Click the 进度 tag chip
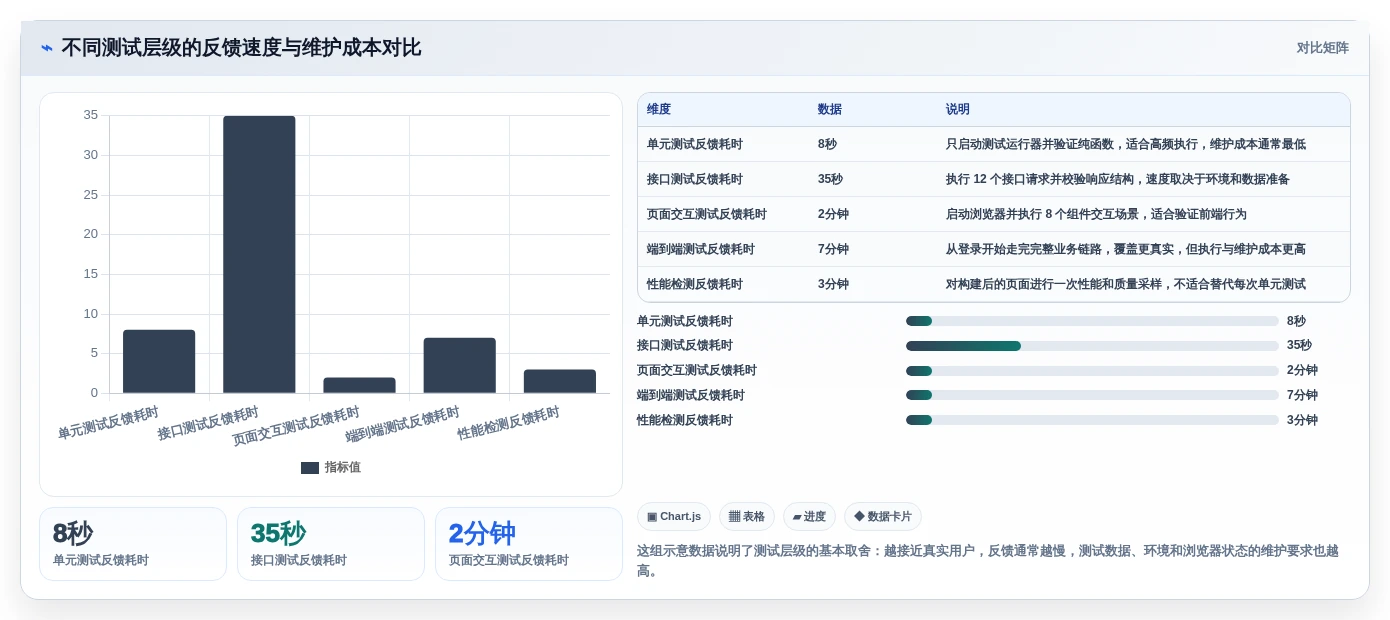Image resolution: width=1390 pixels, height=620 pixels. tap(809, 517)
